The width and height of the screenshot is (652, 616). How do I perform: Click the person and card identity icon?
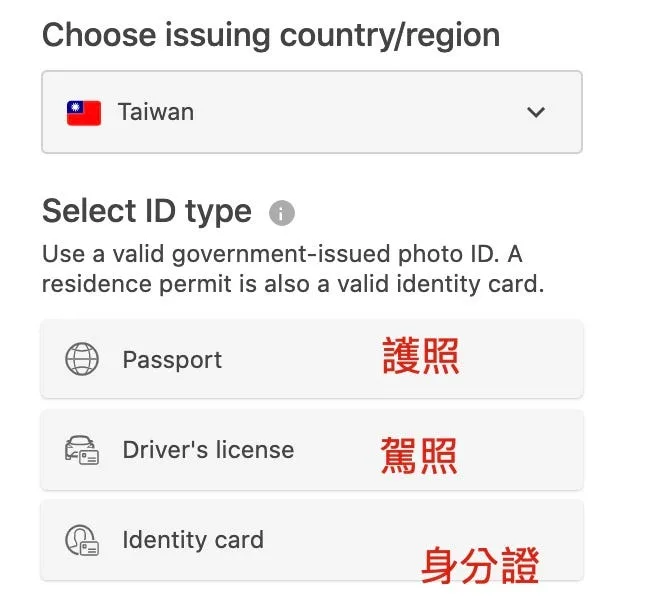82,540
